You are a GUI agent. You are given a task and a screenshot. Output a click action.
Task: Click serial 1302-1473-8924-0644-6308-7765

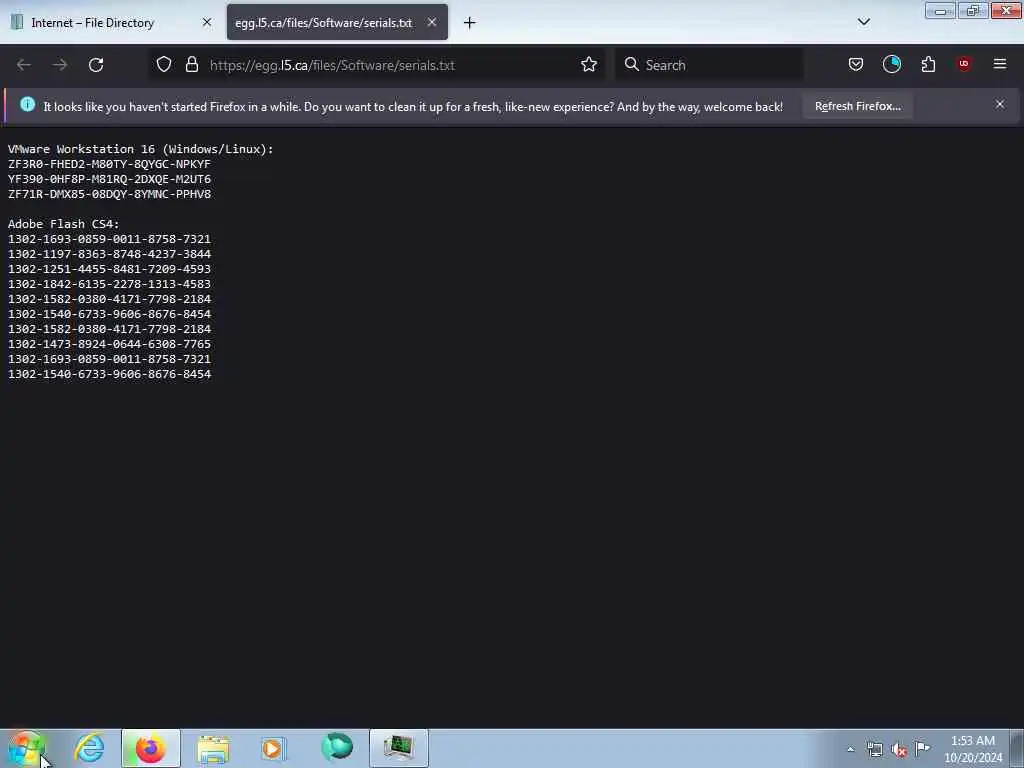click(x=109, y=345)
